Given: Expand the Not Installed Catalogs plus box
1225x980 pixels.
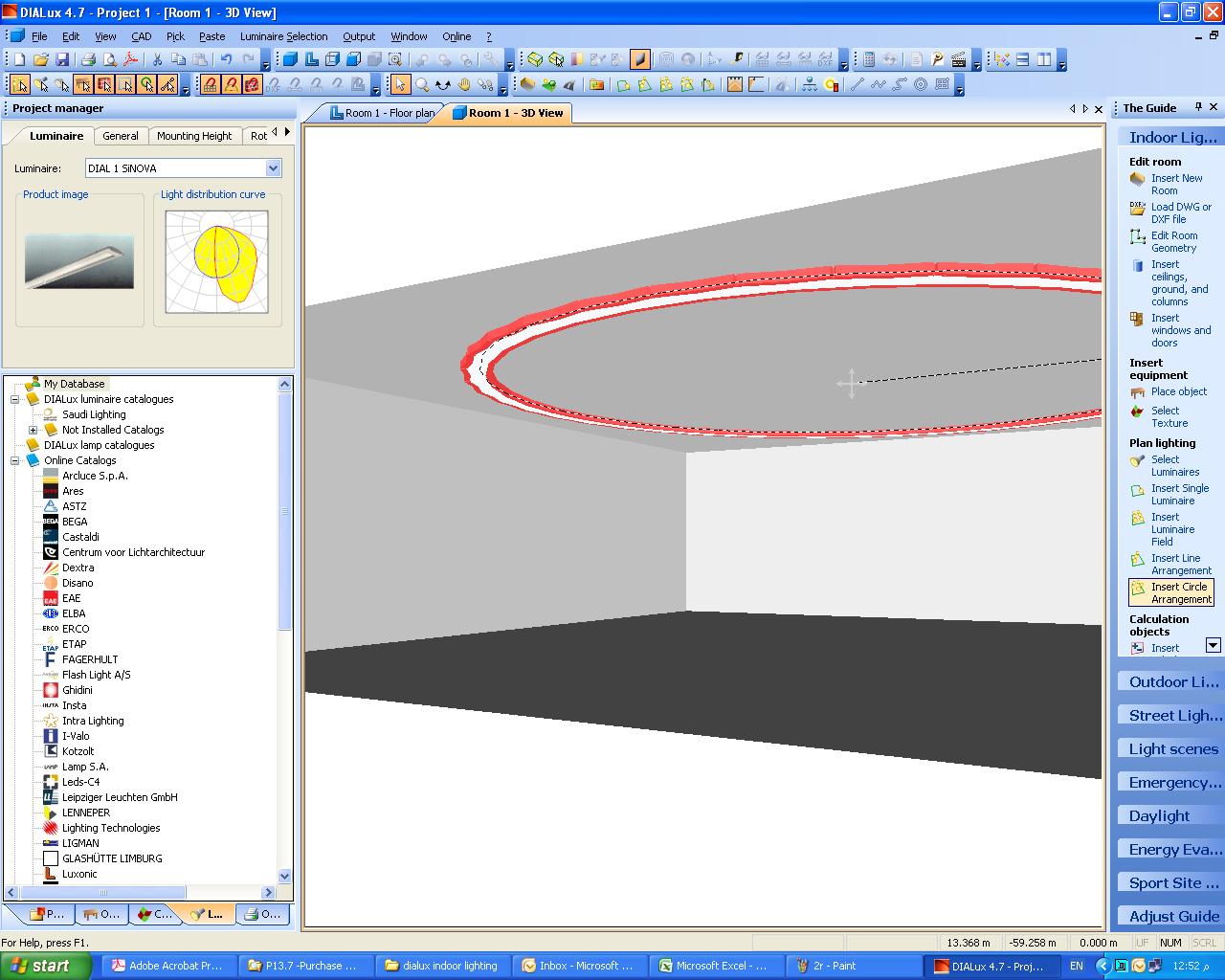Looking at the screenshot, I should pos(34,430).
